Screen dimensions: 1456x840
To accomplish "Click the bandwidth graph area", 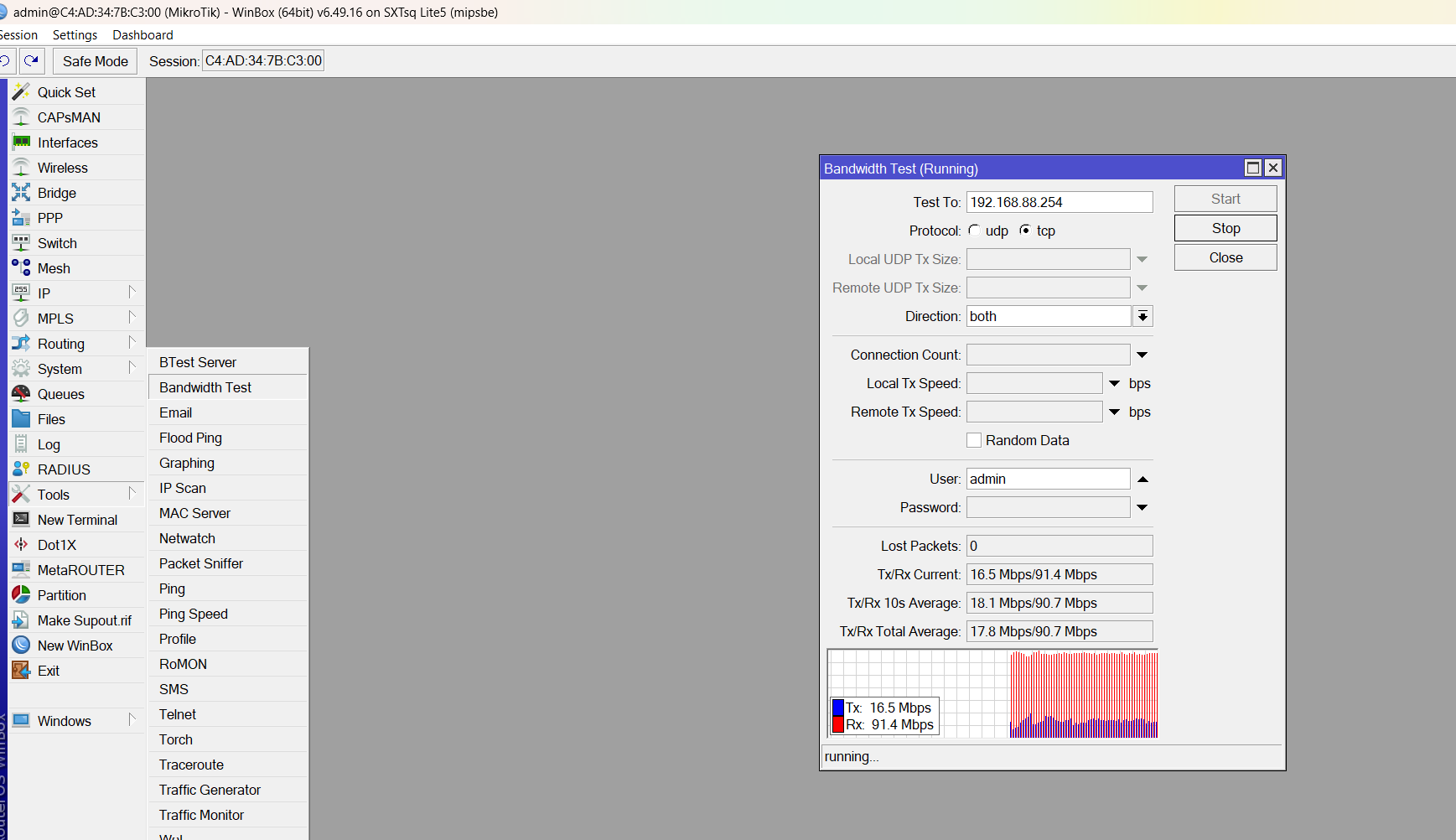I will 992,693.
